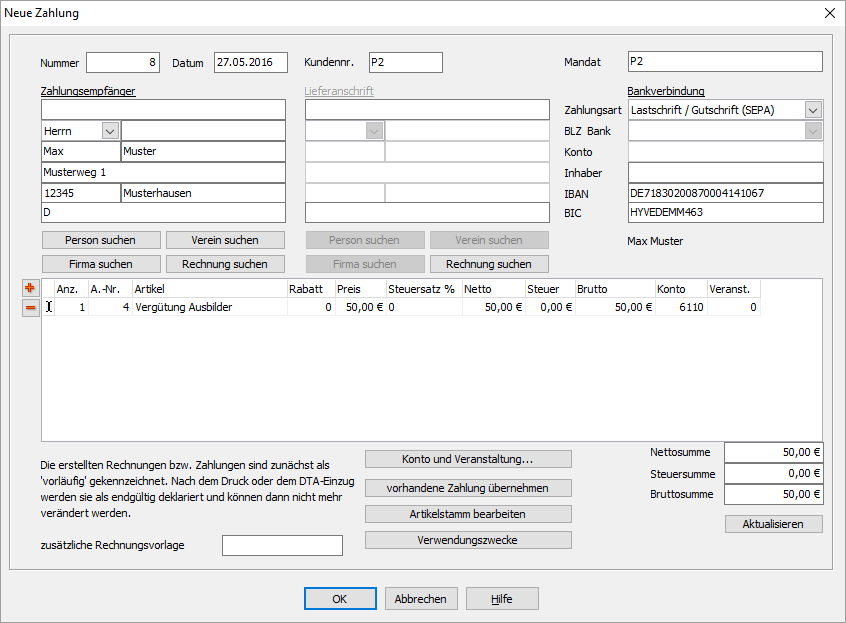Click the Steuersumme field
Image resolution: width=846 pixels, height=623 pixels.
coord(774,474)
